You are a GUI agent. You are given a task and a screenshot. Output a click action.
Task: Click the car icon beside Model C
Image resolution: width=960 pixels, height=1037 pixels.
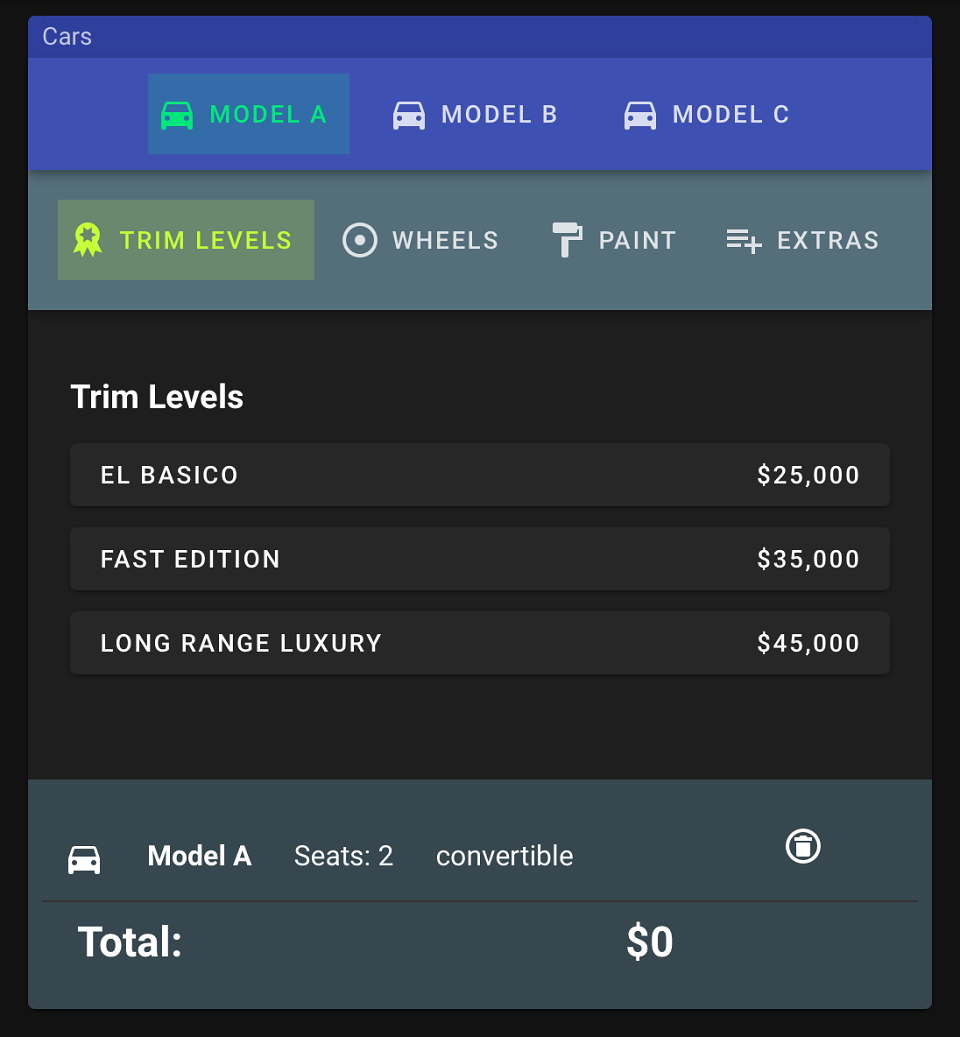click(x=640, y=115)
